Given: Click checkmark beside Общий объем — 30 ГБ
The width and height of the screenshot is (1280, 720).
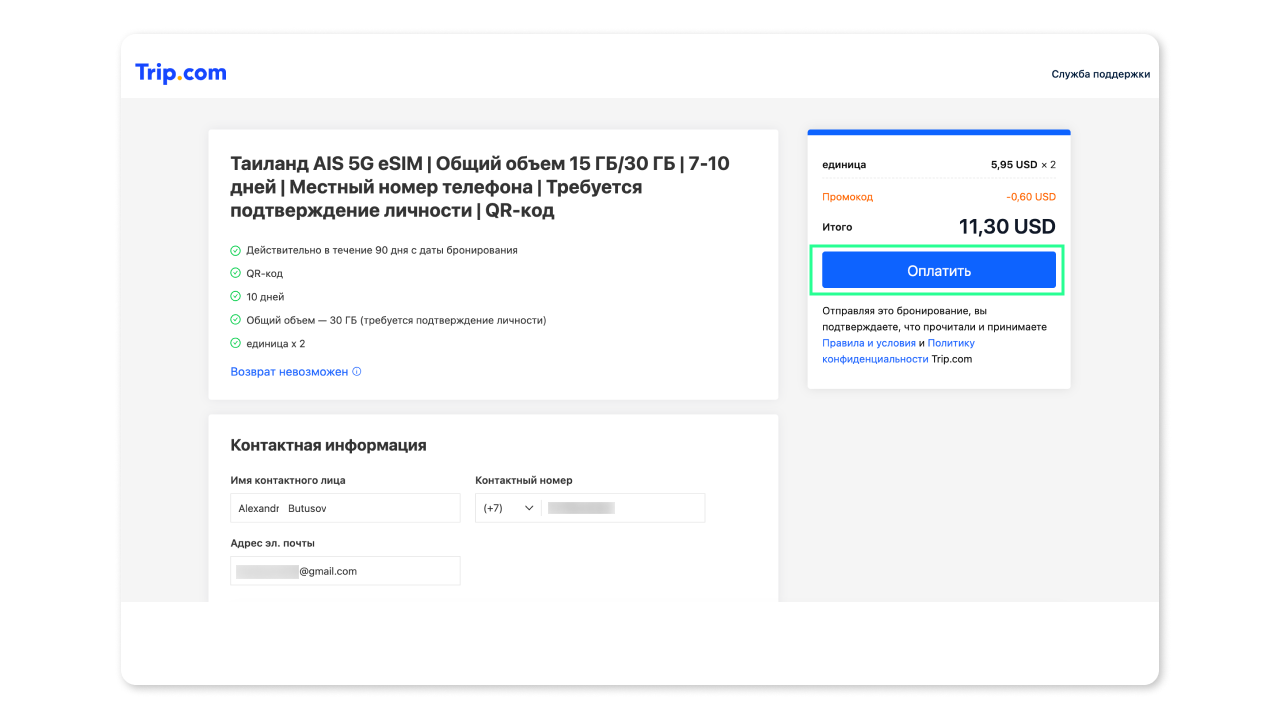Looking at the screenshot, I should pos(236,320).
